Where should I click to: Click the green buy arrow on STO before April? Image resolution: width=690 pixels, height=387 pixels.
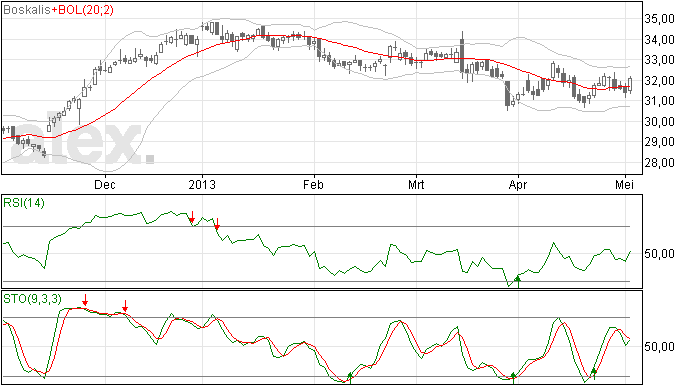click(513, 378)
